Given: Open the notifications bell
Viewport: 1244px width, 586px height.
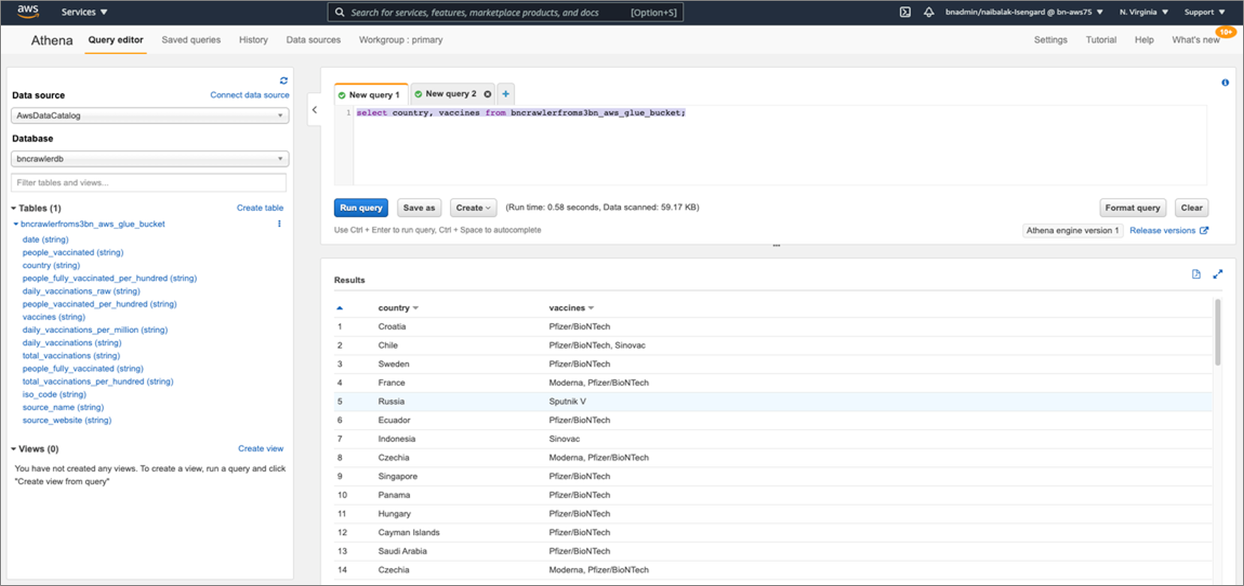Looking at the screenshot, I should coord(930,12).
